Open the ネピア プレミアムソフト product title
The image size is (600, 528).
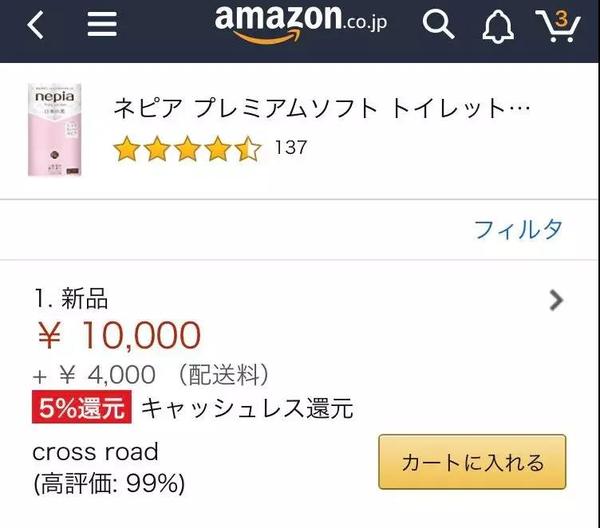pyautogui.click(x=320, y=109)
